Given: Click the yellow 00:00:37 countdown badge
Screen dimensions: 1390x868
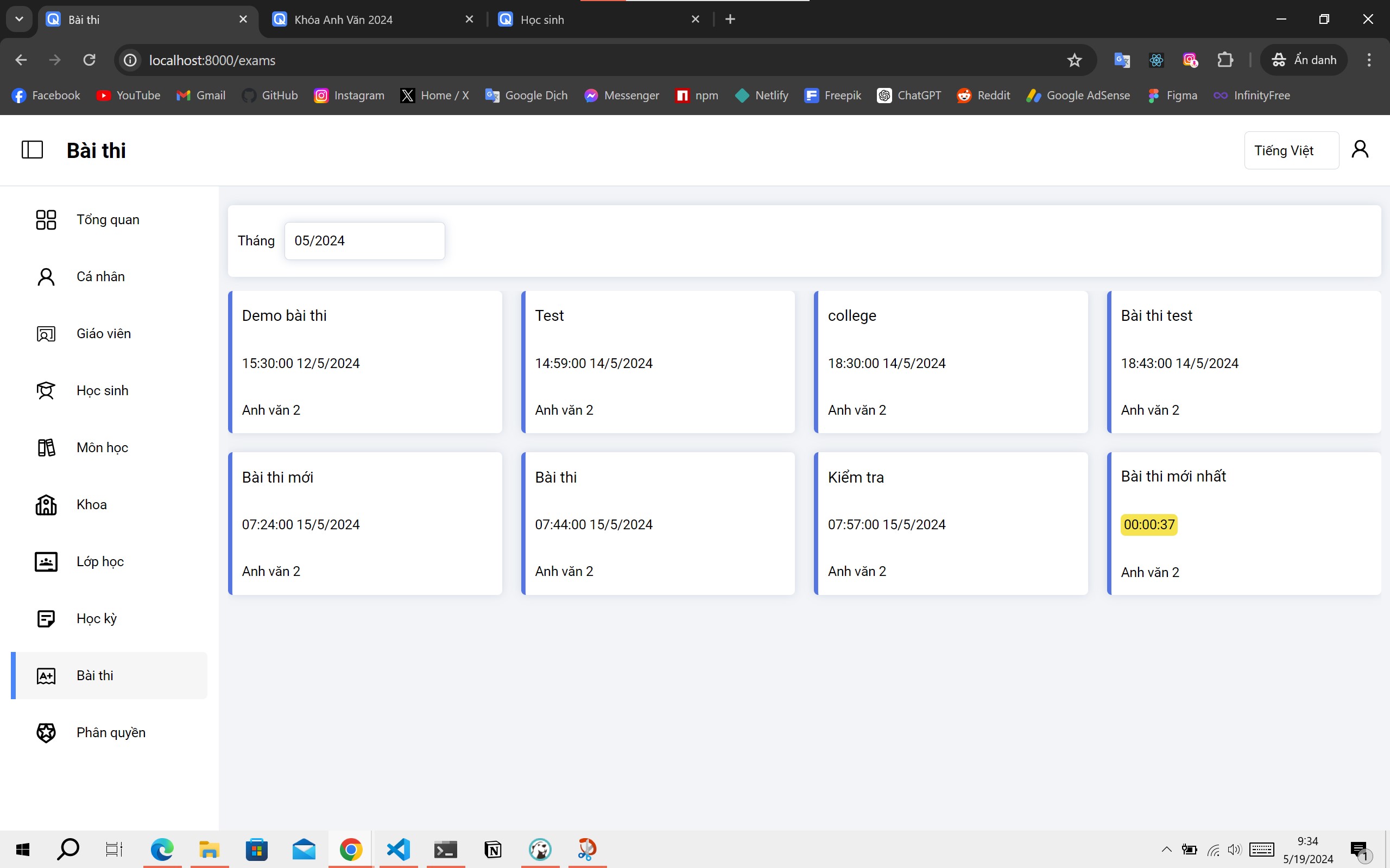Looking at the screenshot, I should [1148, 525].
